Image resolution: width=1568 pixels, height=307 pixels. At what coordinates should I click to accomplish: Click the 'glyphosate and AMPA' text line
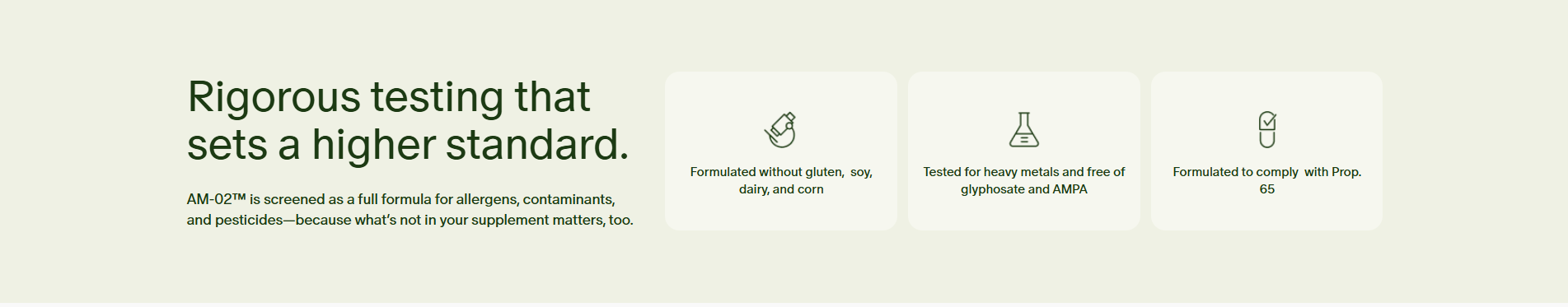pyautogui.click(x=1024, y=189)
